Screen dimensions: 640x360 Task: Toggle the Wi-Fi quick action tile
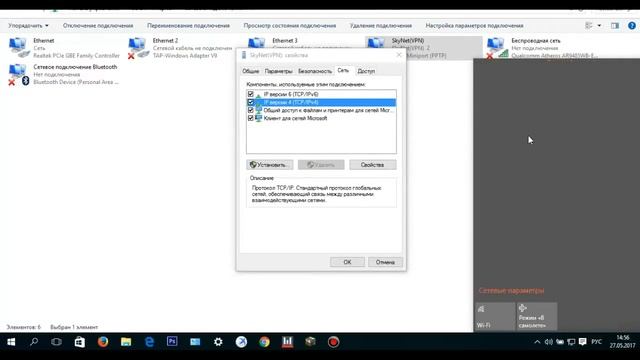[495, 316]
